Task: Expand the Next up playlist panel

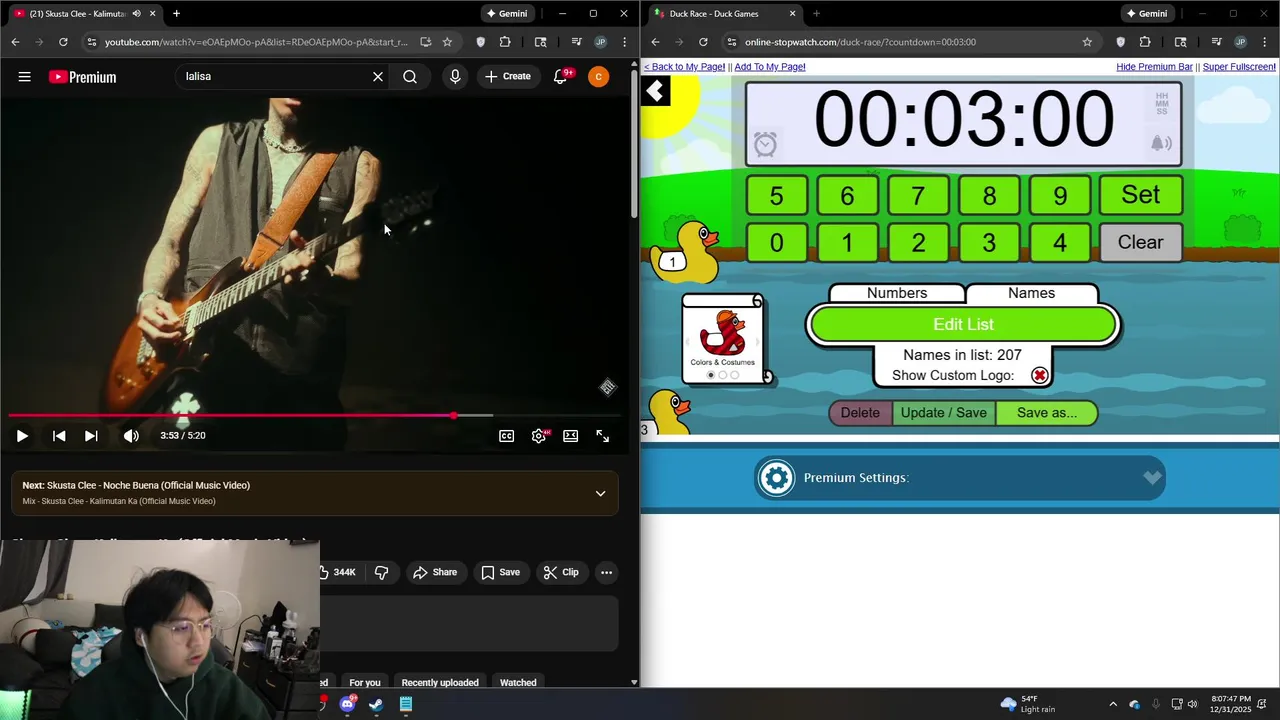Action: 600,493
